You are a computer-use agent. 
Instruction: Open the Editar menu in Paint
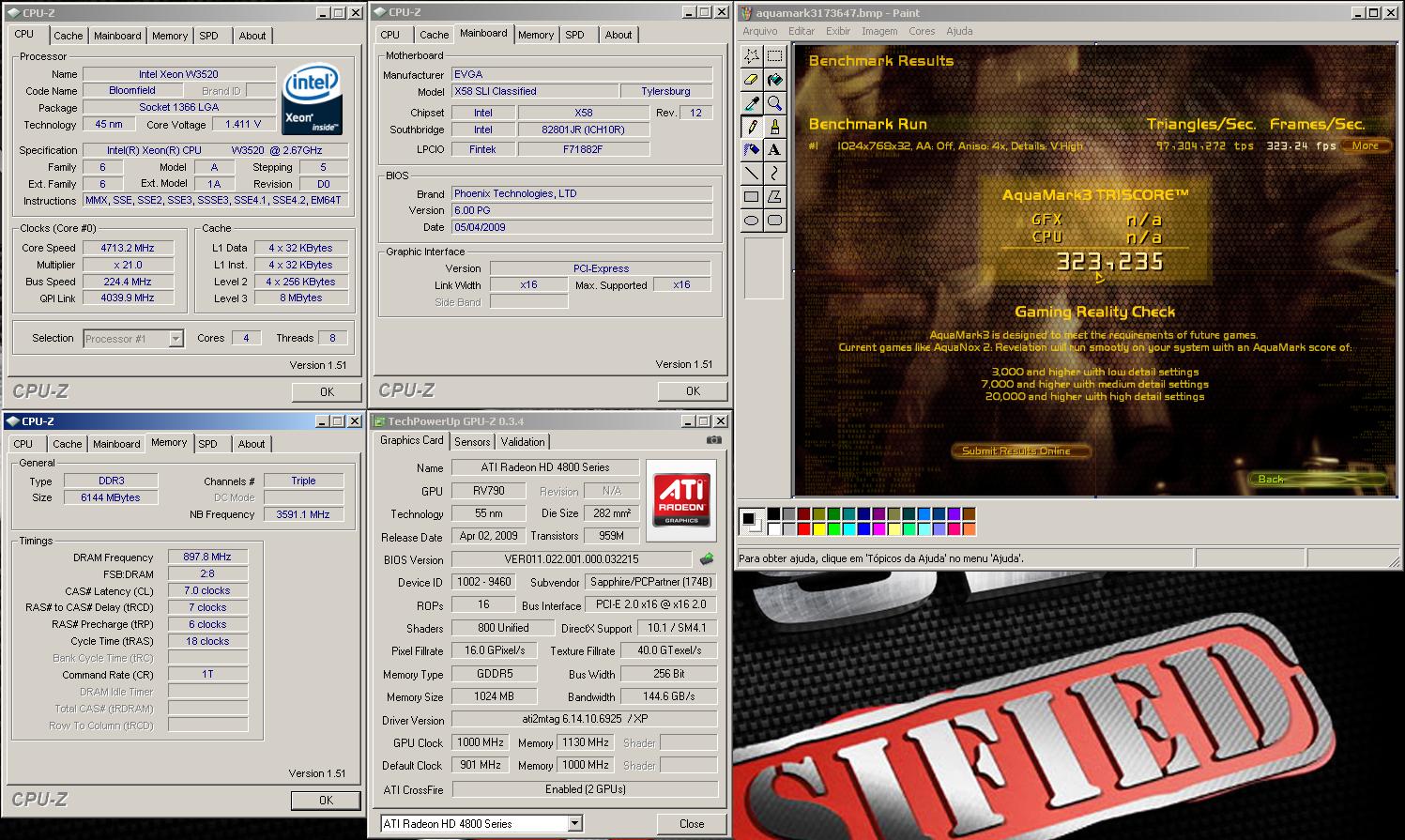coord(802,31)
